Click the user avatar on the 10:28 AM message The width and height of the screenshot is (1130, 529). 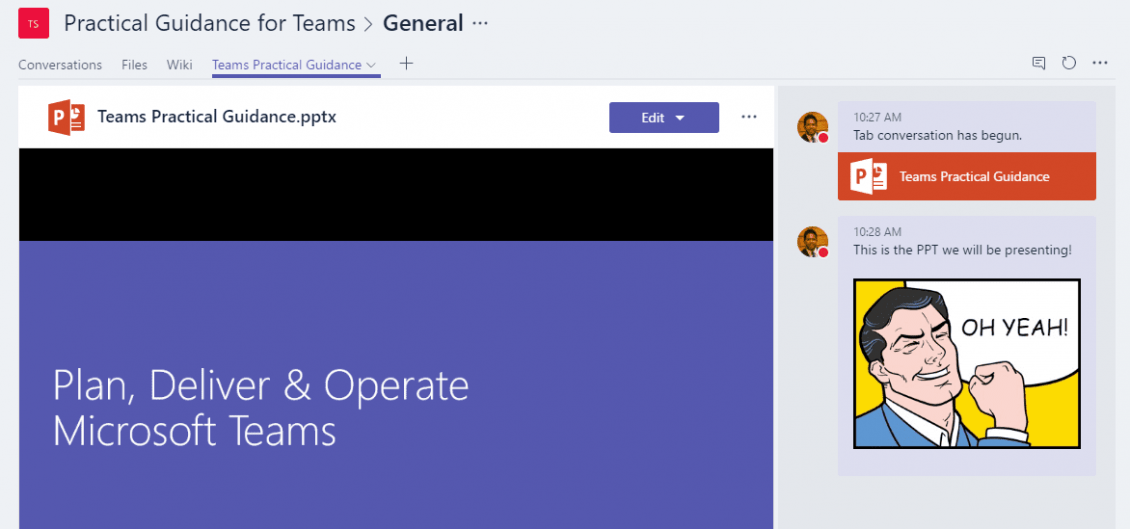[x=812, y=241]
